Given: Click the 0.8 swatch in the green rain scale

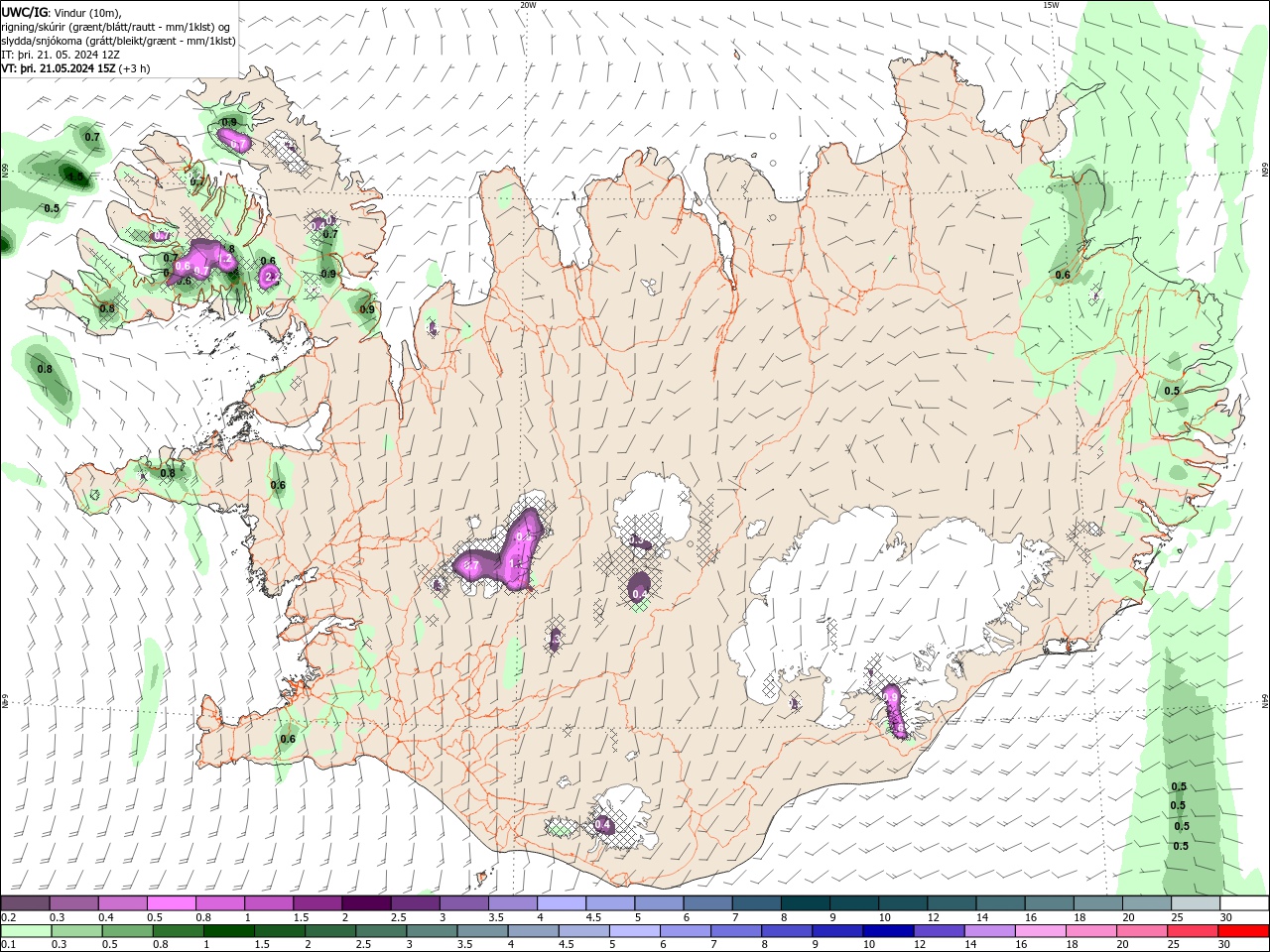Looking at the screenshot, I should (x=179, y=931).
